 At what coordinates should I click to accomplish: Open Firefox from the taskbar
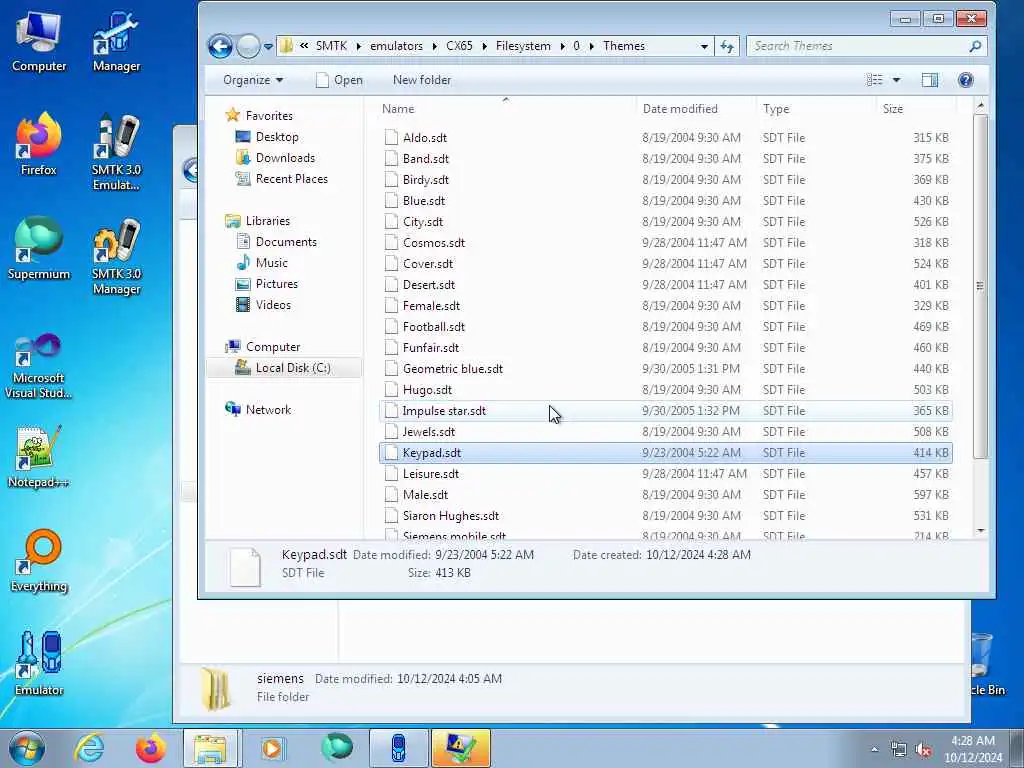[150, 748]
